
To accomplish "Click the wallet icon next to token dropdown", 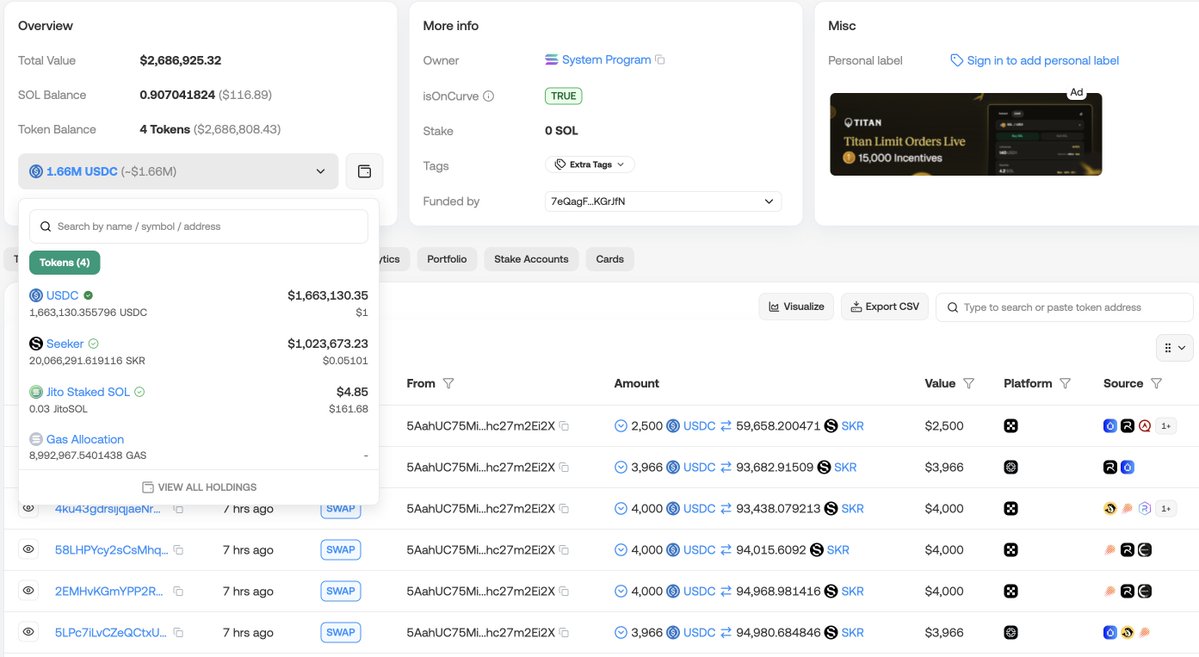I will coord(364,172).
